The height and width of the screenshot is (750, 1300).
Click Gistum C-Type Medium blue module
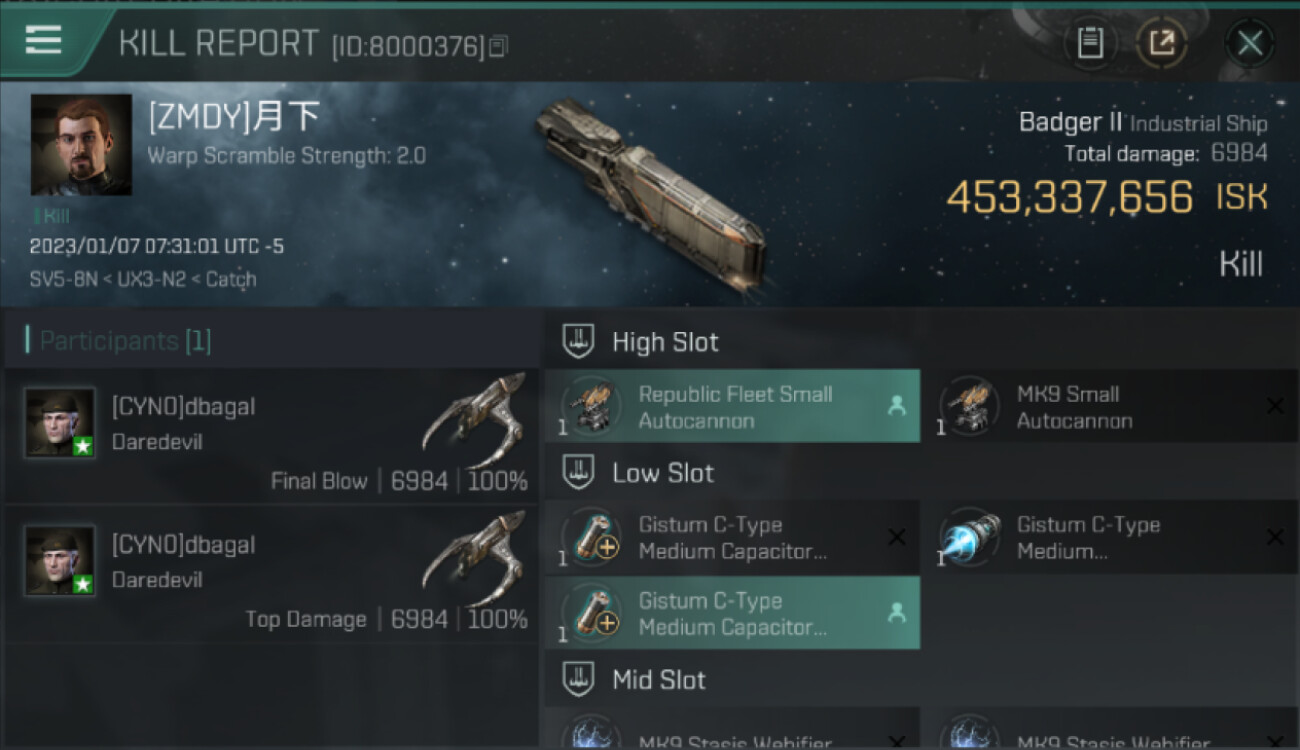(1110, 538)
